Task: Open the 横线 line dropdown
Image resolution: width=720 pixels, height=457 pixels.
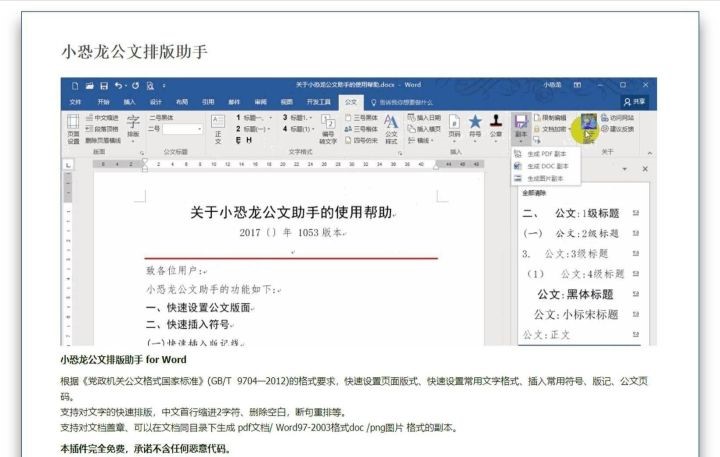Action: (421, 140)
